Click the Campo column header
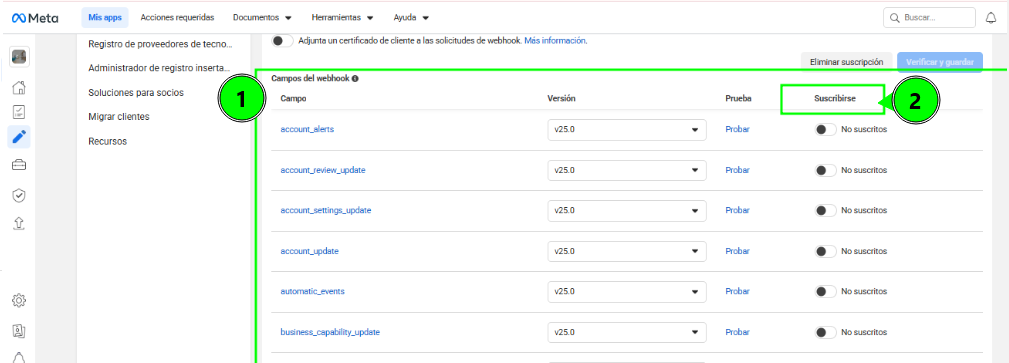Image resolution: width=1009 pixels, height=363 pixels. coord(293,99)
